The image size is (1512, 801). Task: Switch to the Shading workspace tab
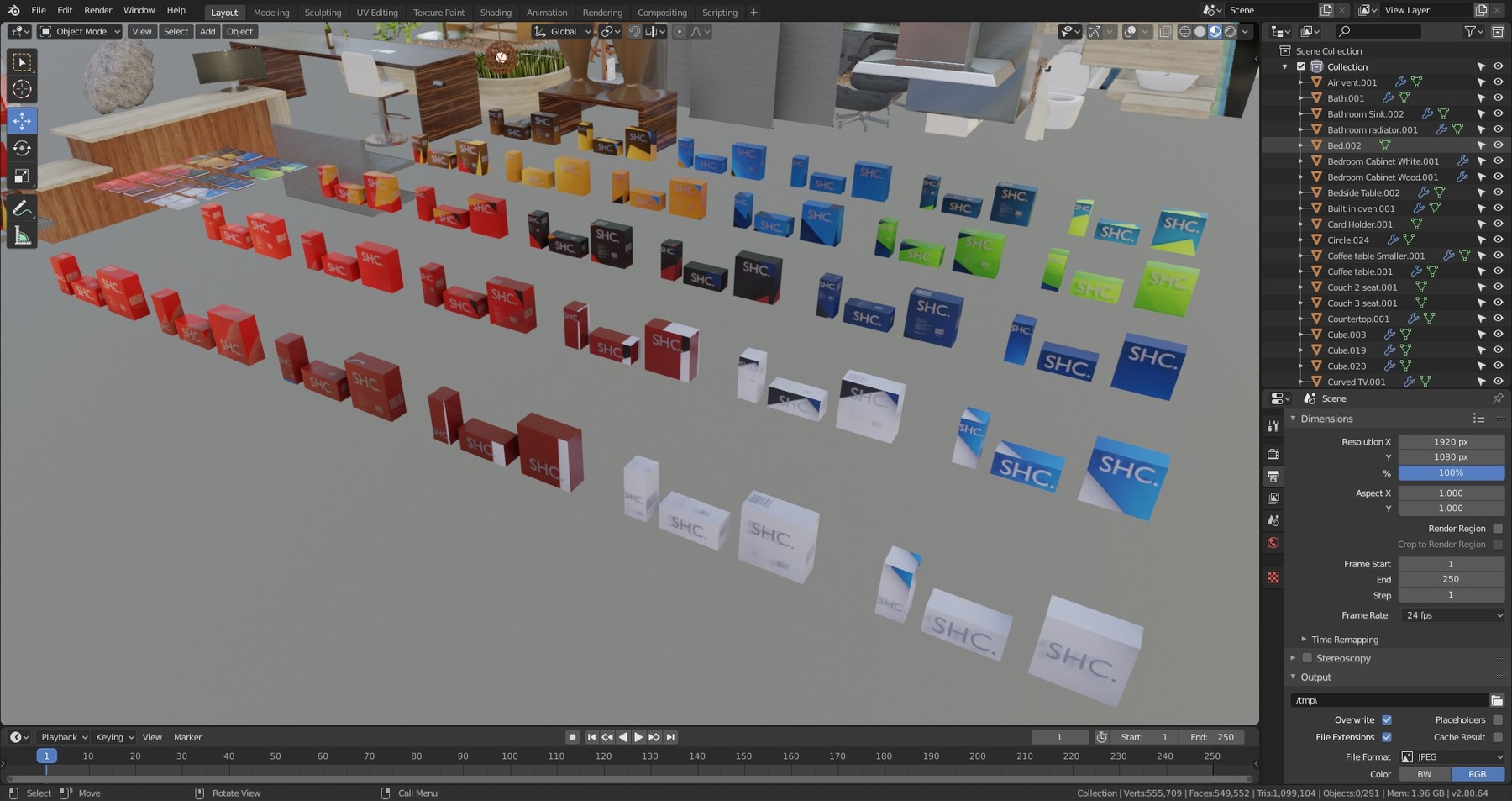(x=495, y=13)
